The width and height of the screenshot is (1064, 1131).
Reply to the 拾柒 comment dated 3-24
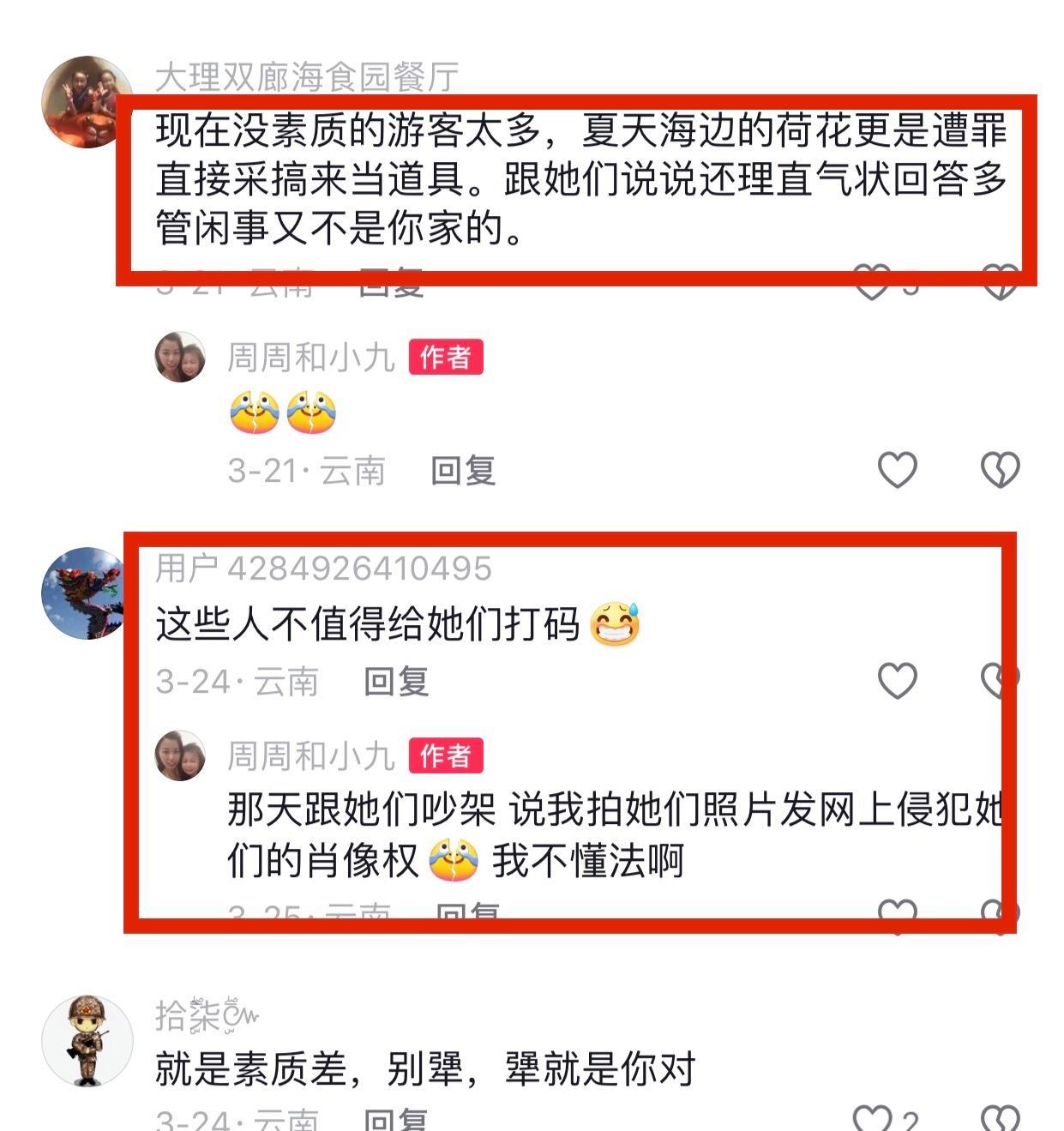pyautogui.click(x=396, y=1119)
